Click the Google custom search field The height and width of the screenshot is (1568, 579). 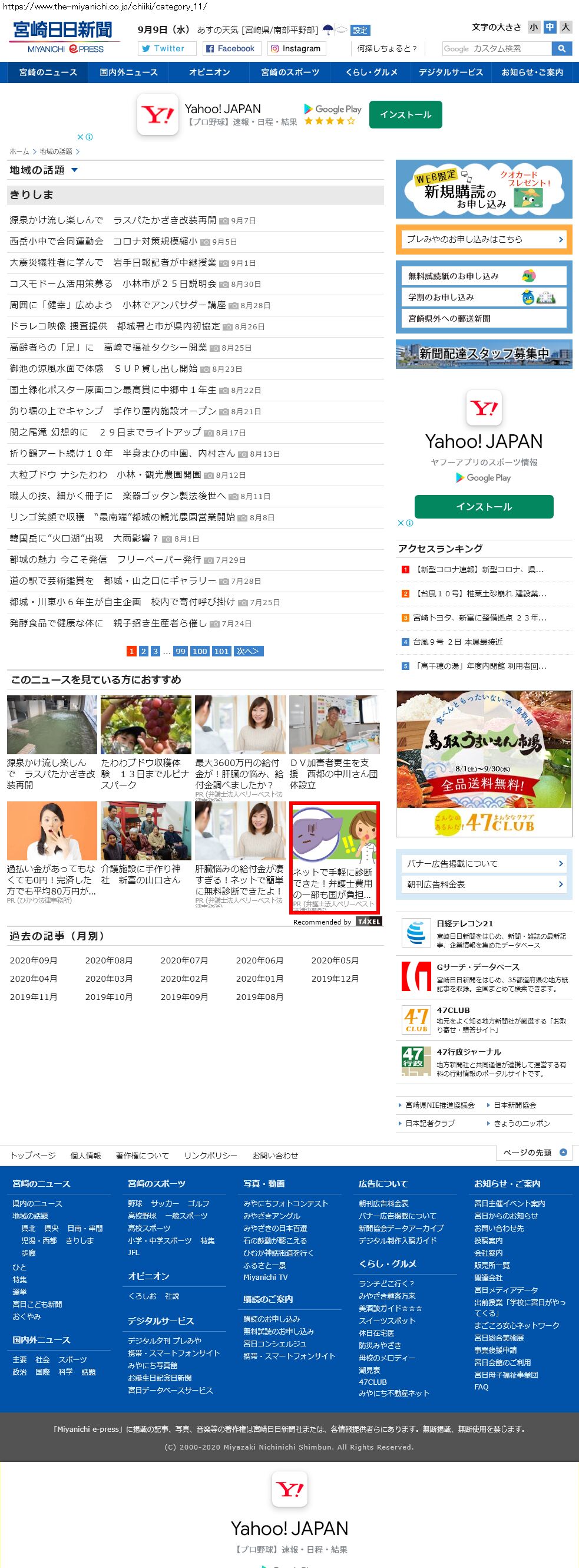click(x=497, y=49)
